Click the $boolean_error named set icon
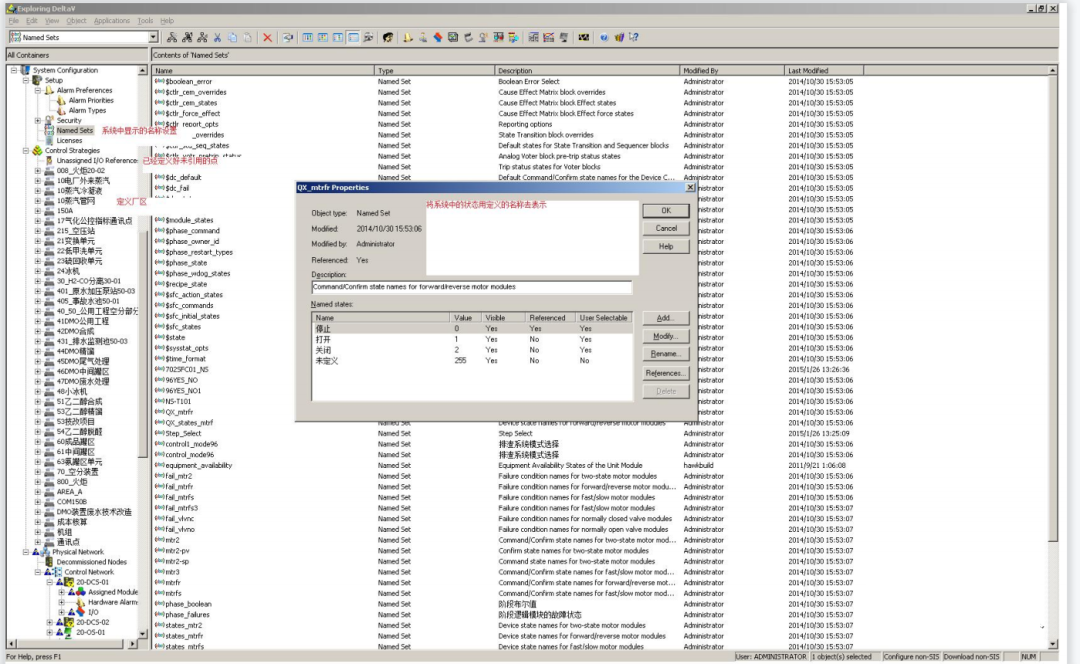Image resolution: width=1080 pixels, height=664 pixels. [159, 81]
